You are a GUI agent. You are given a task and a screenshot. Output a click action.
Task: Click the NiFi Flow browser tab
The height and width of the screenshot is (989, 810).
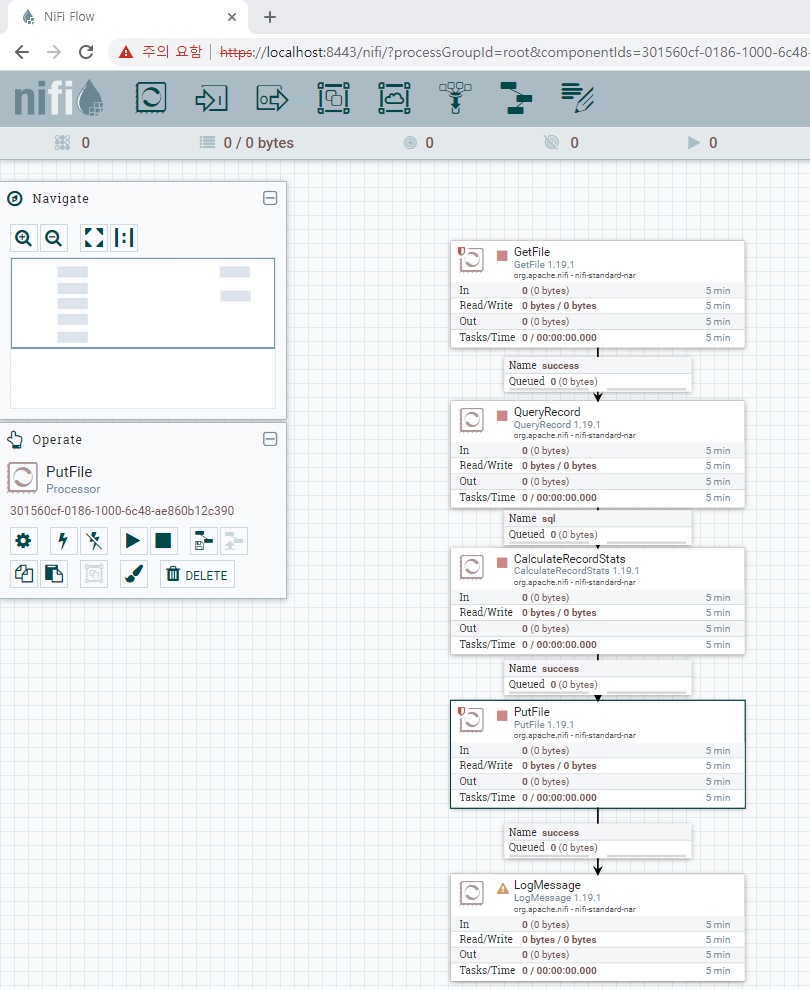pyautogui.click(x=127, y=17)
